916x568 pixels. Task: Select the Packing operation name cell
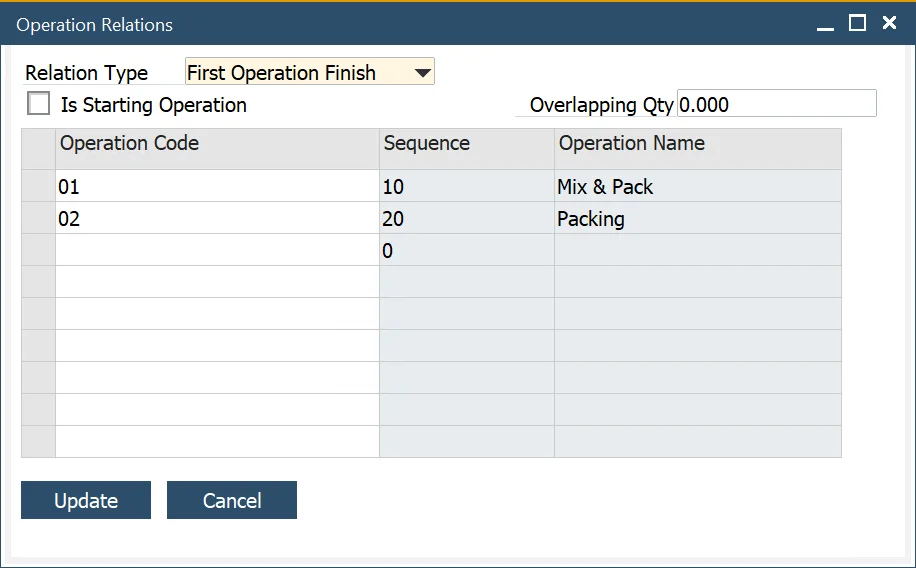pos(697,219)
